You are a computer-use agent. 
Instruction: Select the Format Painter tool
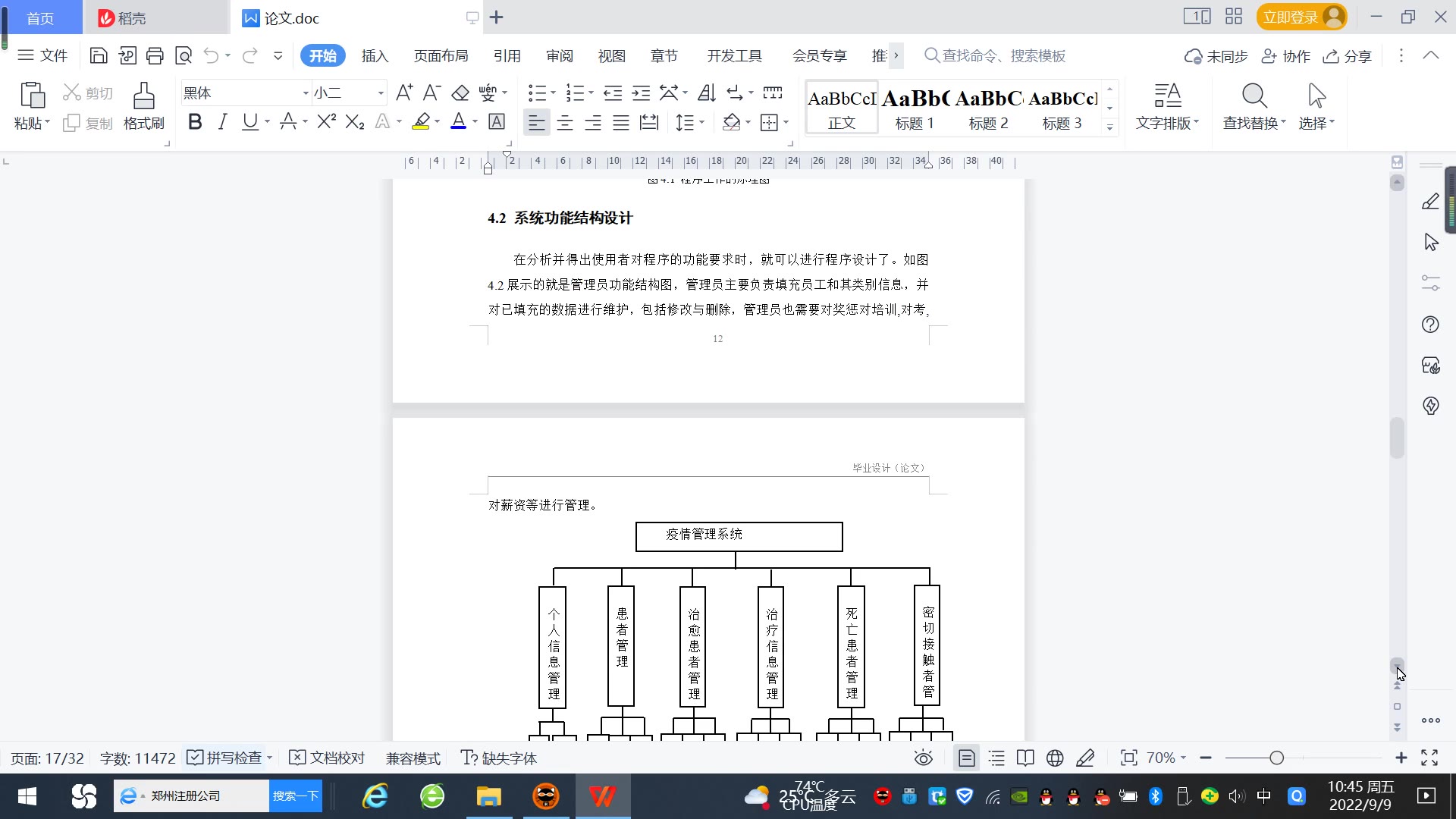pos(144,107)
